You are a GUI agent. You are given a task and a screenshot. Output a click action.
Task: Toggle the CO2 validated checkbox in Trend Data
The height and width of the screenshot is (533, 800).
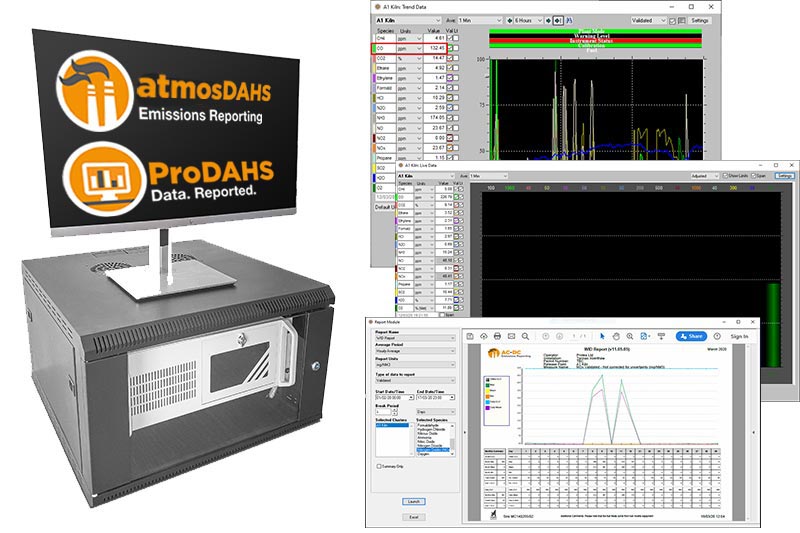[x=450, y=58]
